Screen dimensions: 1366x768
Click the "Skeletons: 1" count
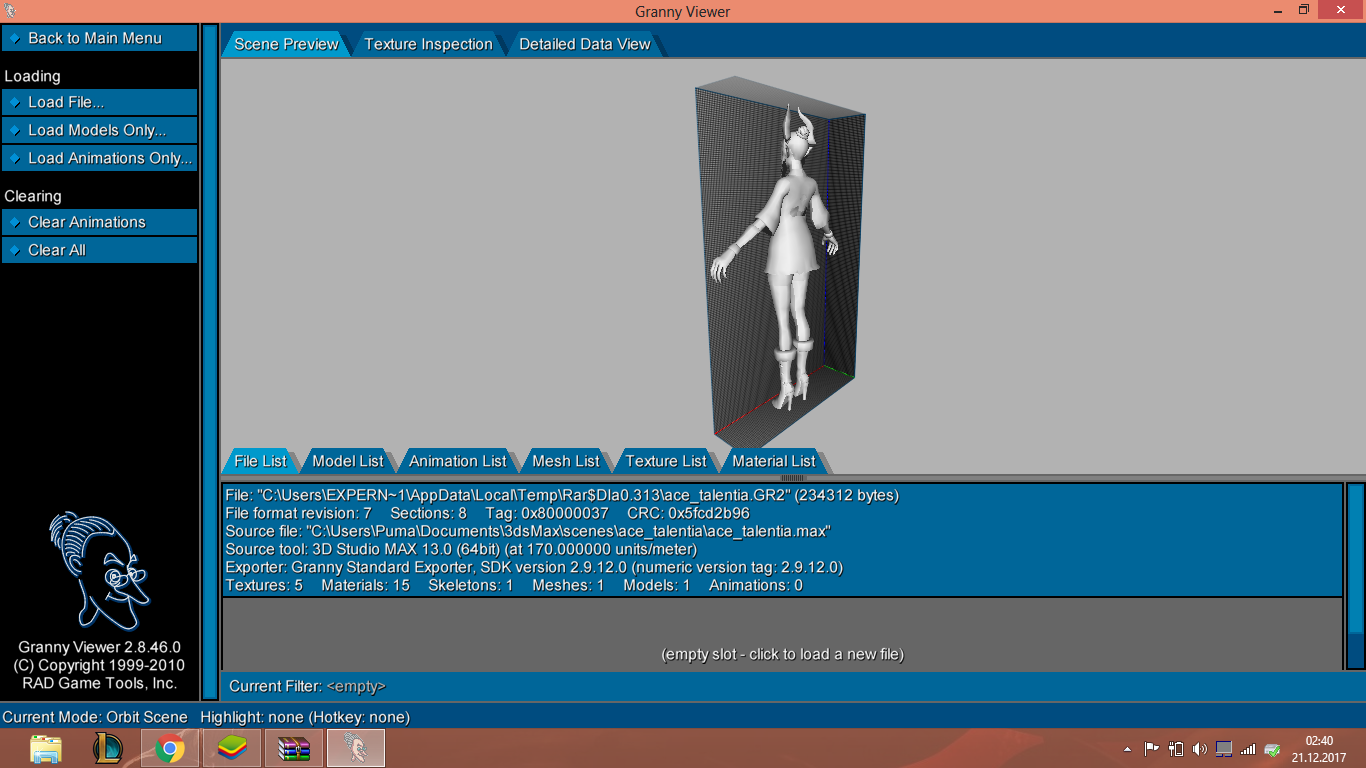[x=470, y=585]
